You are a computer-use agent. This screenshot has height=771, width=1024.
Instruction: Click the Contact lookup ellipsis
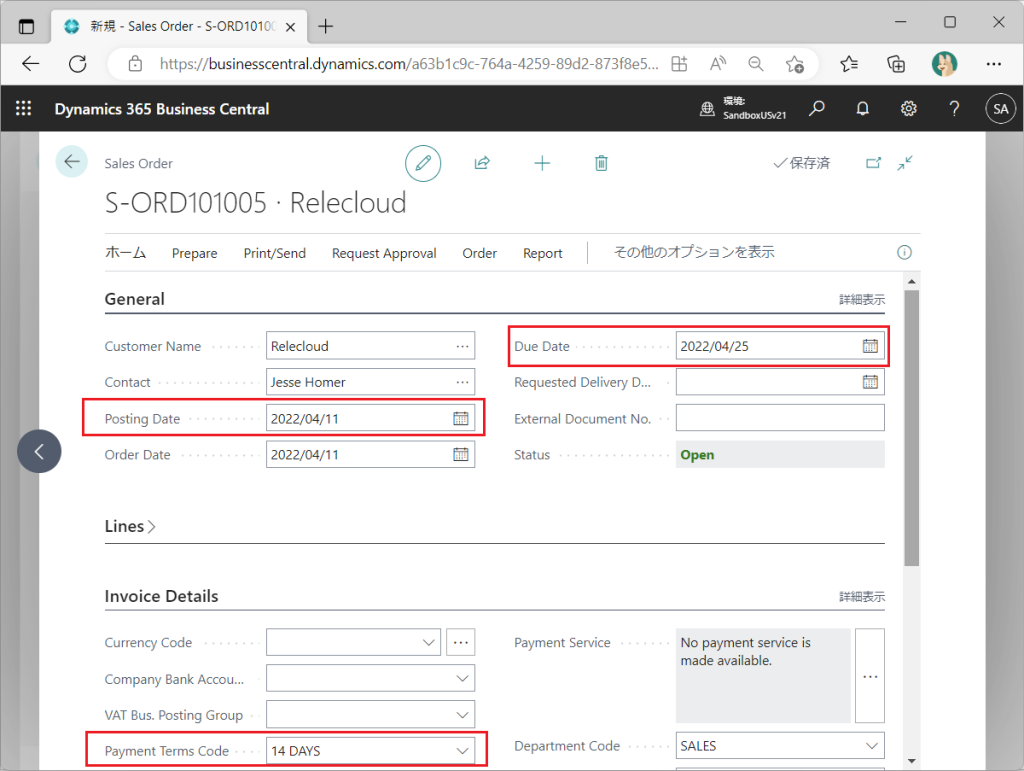click(x=462, y=382)
